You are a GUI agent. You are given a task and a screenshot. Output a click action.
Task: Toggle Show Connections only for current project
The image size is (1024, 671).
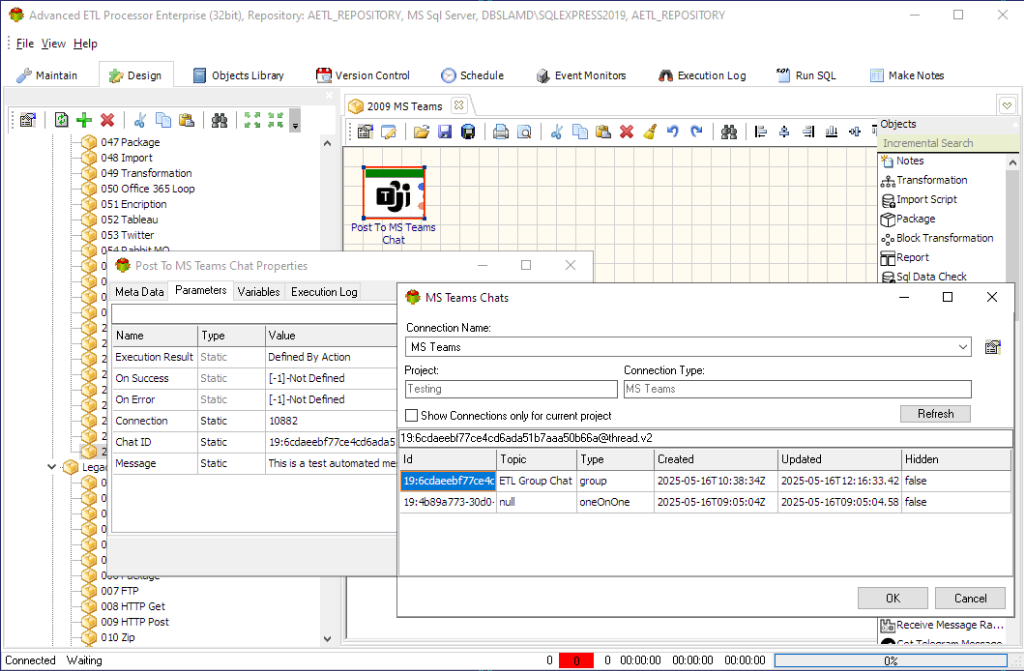click(411, 416)
